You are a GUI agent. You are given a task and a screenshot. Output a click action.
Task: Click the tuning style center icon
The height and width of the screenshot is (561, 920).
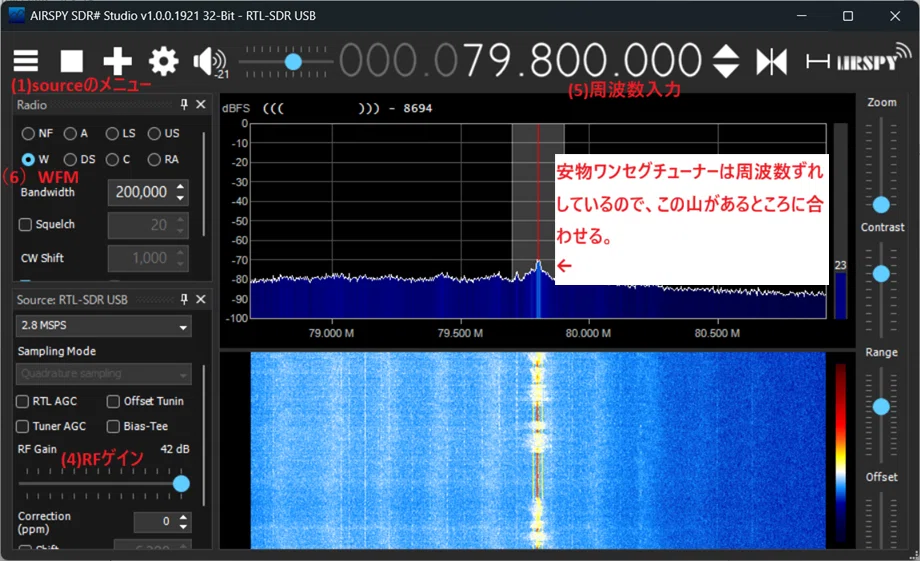point(771,62)
